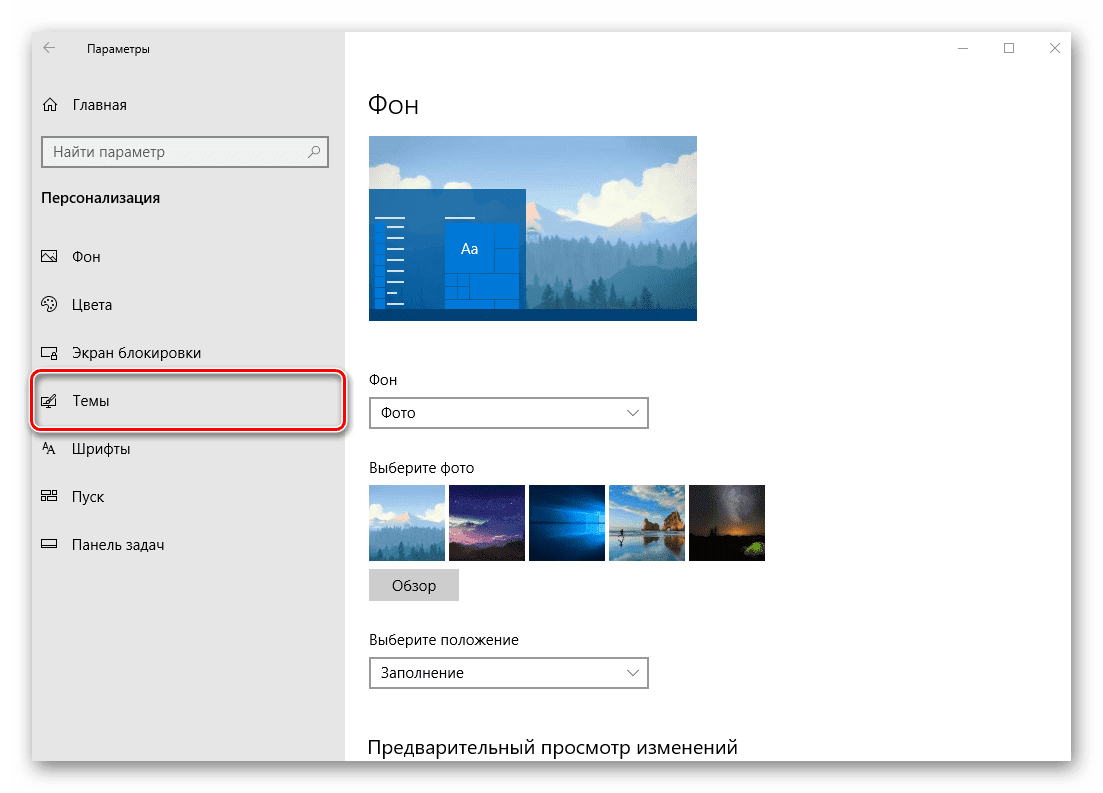Open Панель задач settings
The image size is (1103, 793).
click(189, 544)
